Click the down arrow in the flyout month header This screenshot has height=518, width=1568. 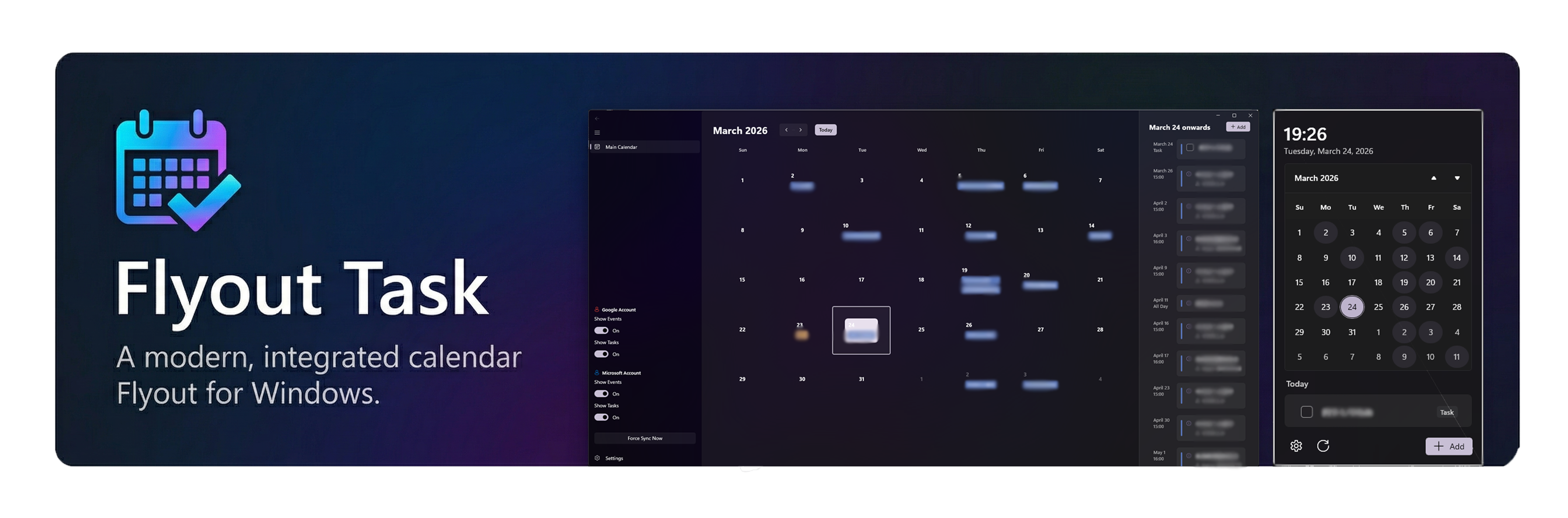[x=1457, y=178]
